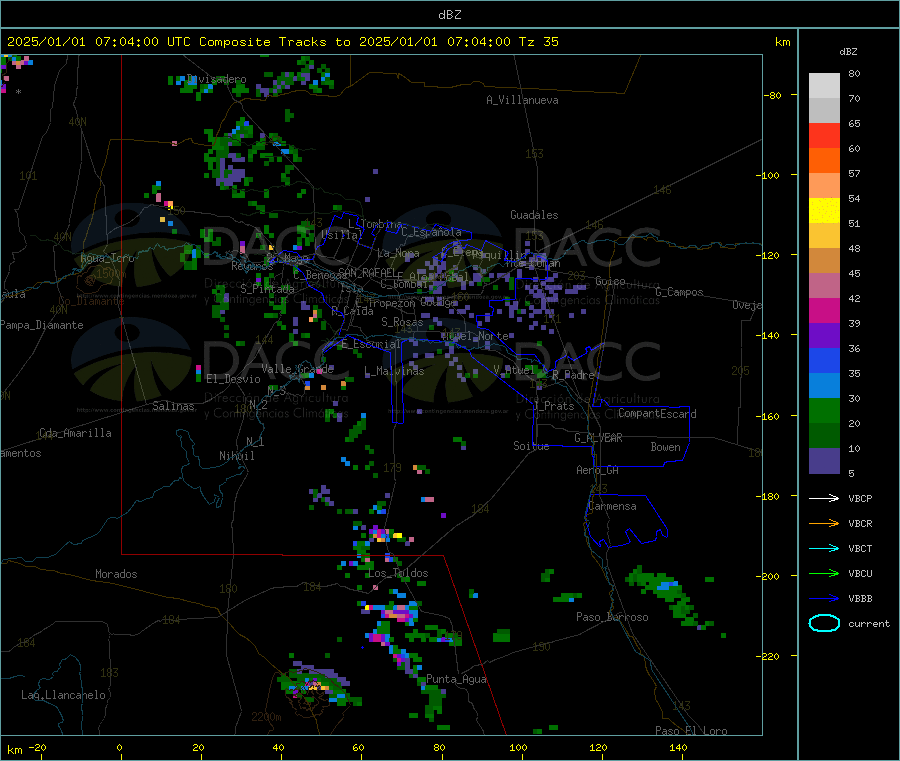The image size is (900, 761).
Task: Select the dark green 20–10 dBZ color band
Action: click(x=824, y=436)
